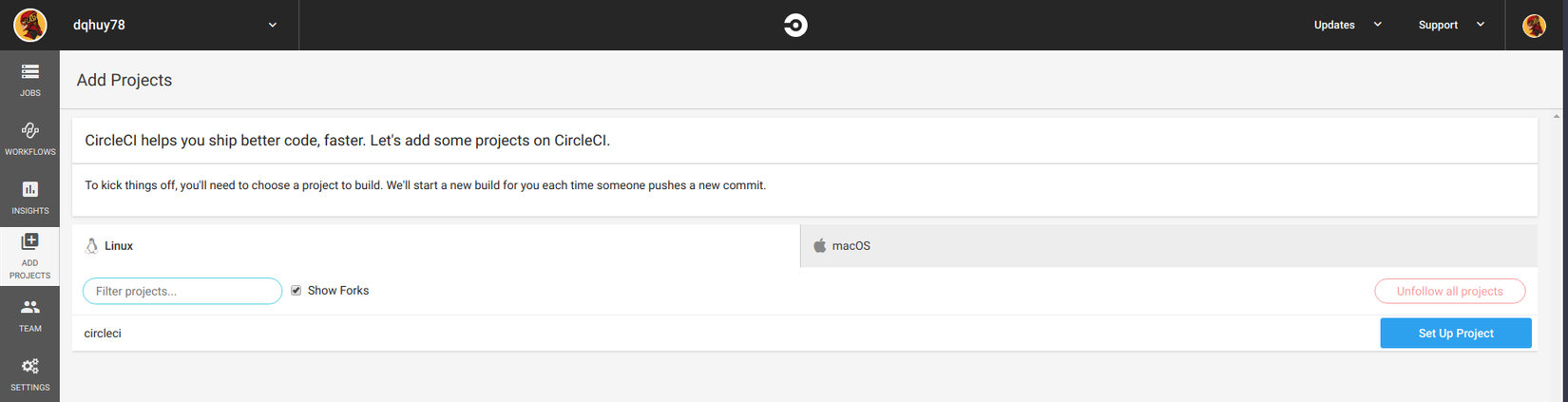
Task: Open the Insights chart icon
Action: click(x=29, y=190)
